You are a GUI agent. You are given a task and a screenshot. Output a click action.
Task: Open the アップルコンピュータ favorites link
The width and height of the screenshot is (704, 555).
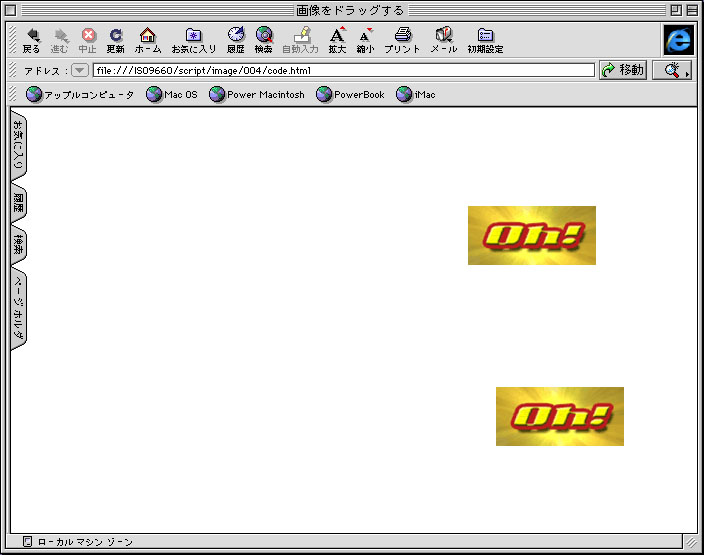coord(79,95)
